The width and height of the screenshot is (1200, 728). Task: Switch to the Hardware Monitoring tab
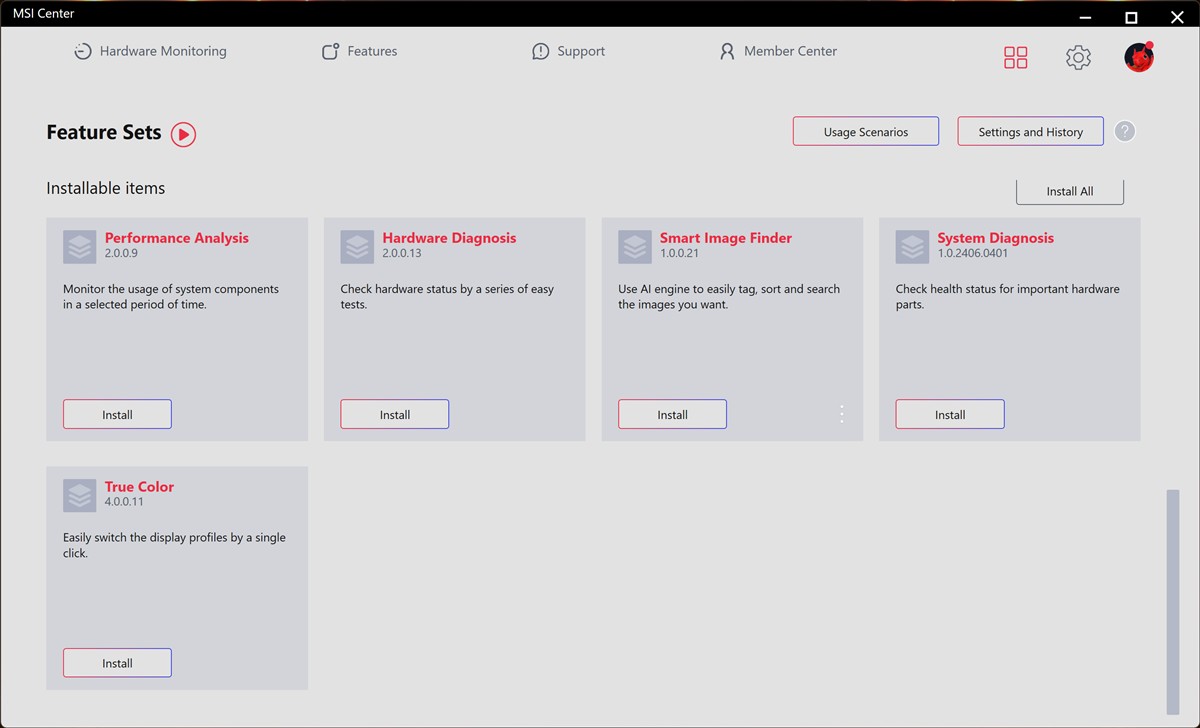(151, 51)
